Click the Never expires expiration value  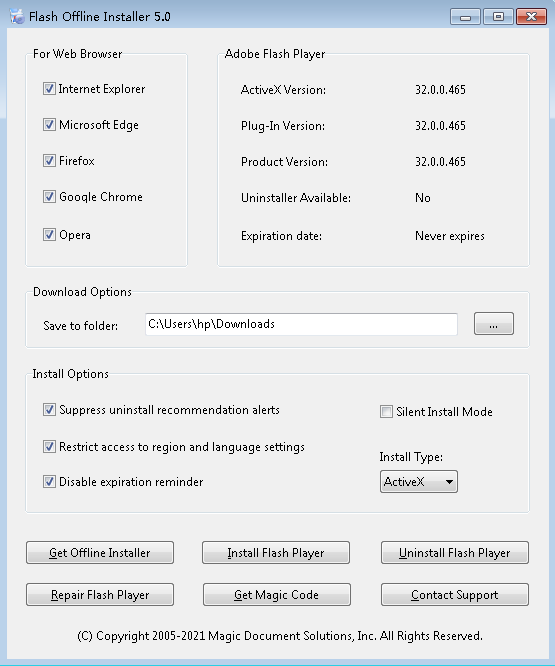450,236
